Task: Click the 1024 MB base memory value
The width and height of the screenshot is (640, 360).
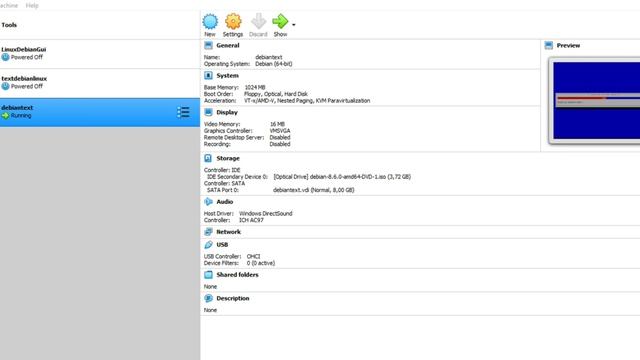Action: [255, 87]
